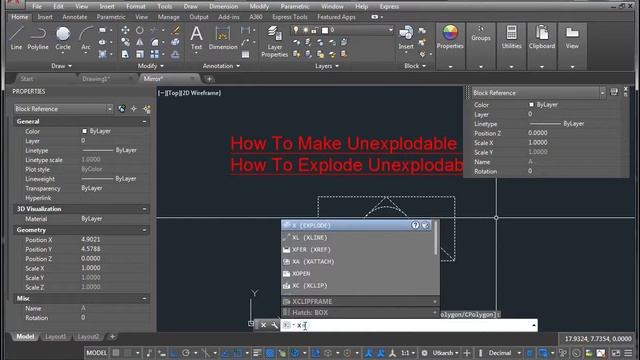Image resolution: width=640 pixels, height=360 pixels.
Task: Open help for EXPLODE suggestion
Action: tap(415, 225)
